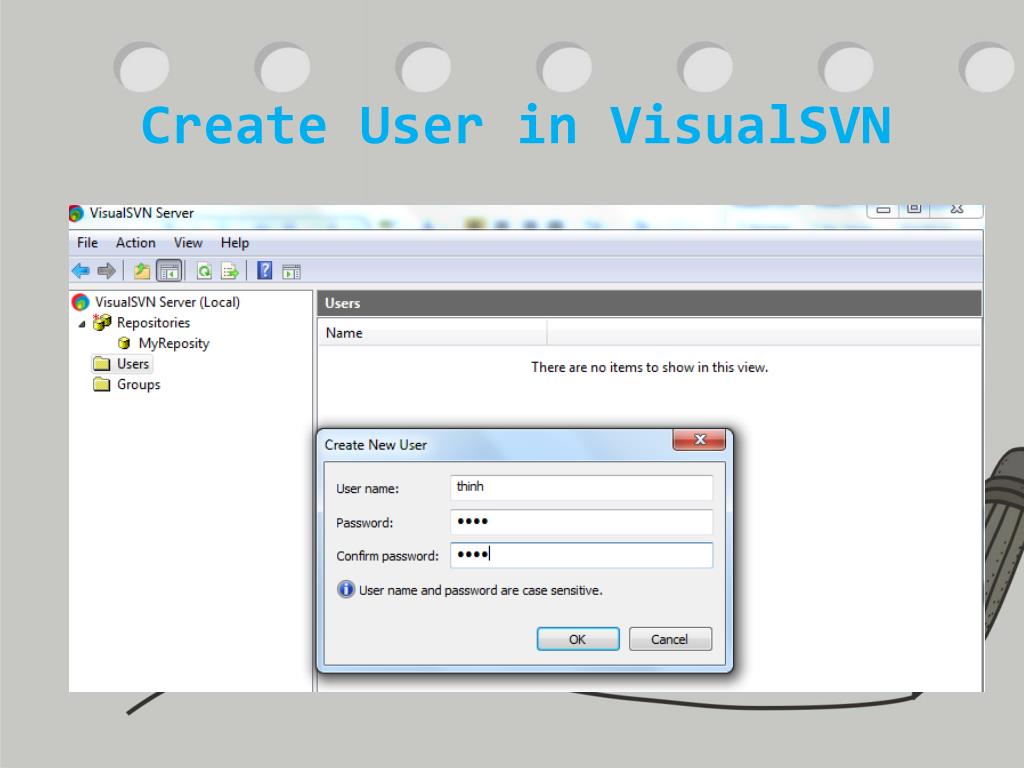Click the Up one level folder icon
Viewport: 1024px width, 768px height.
click(x=142, y=270)
